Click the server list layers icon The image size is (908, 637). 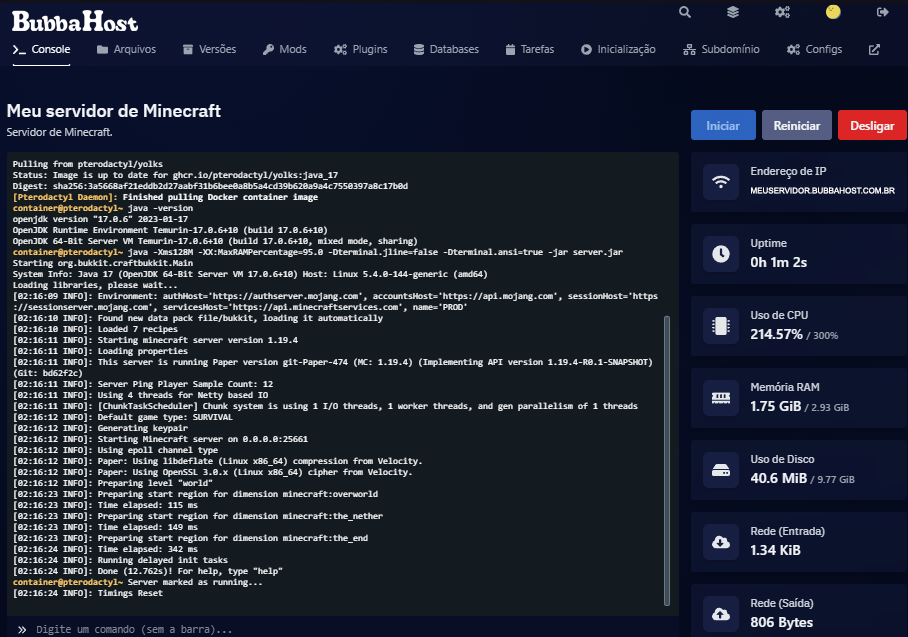point(733,12)
